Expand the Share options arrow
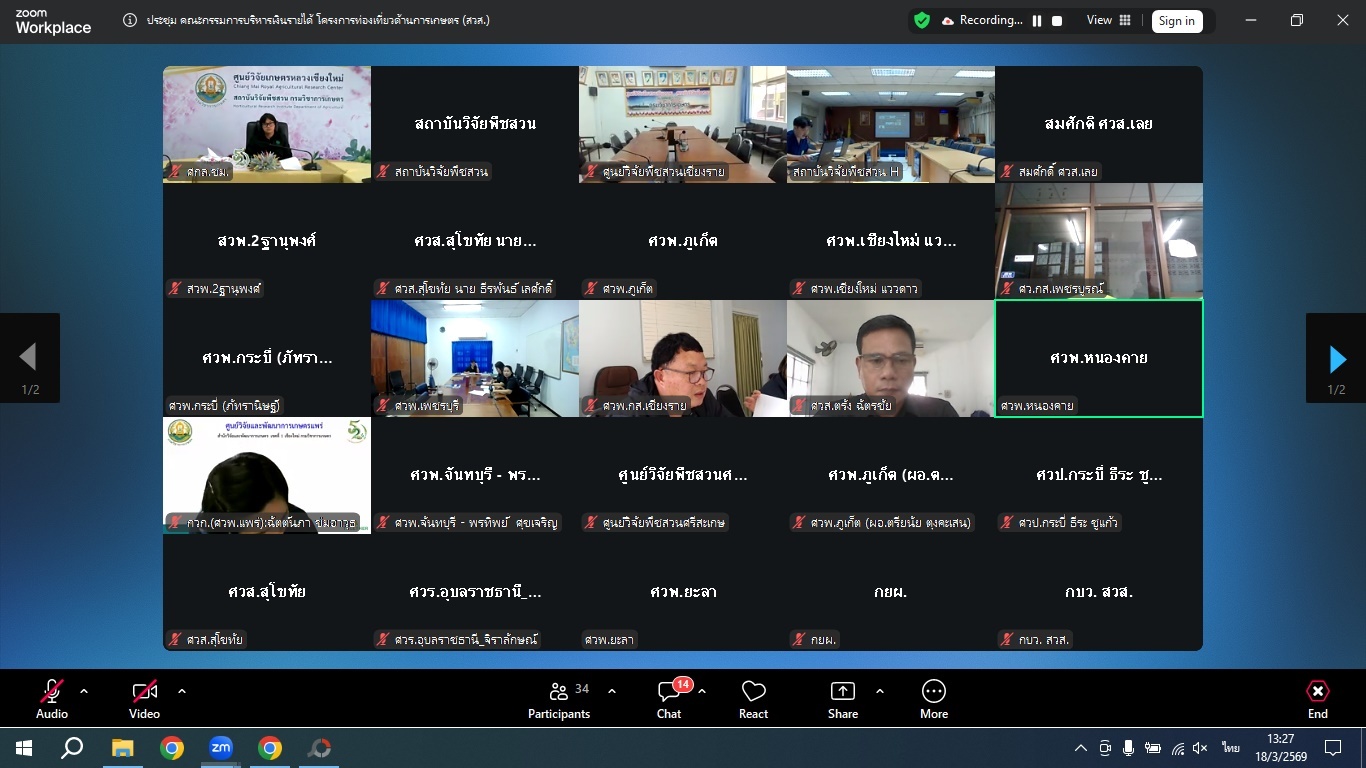 tap(880, 691)
